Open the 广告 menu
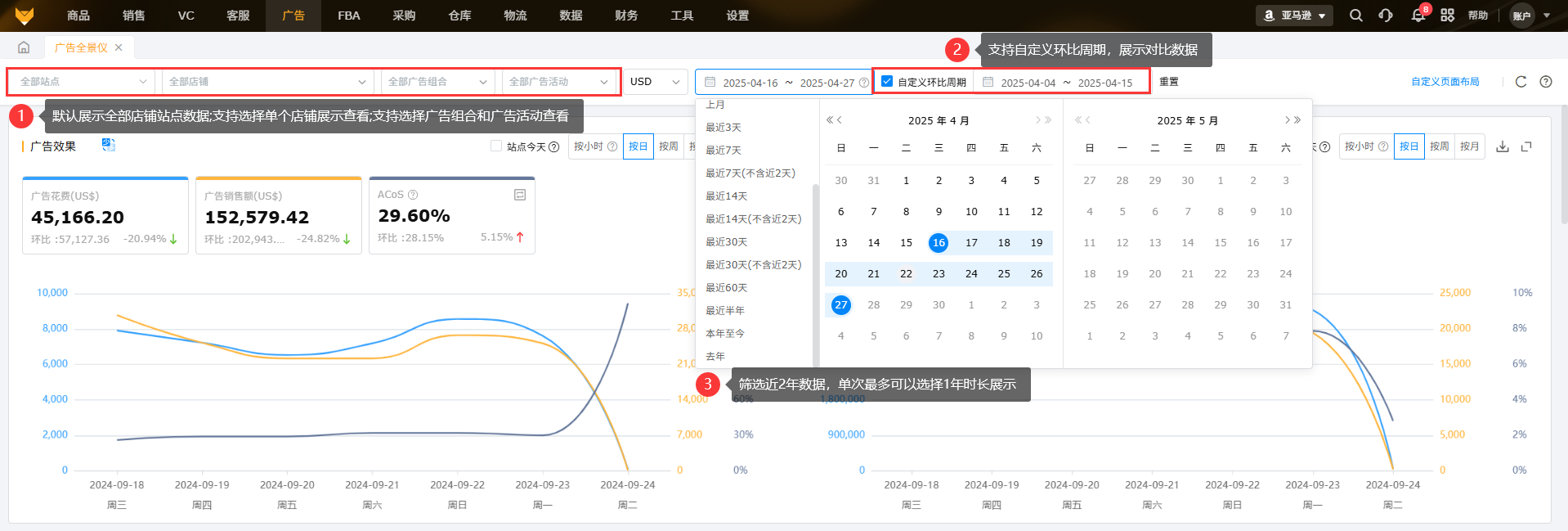The image size is (1568, 531). pyautogui.click(x=293, y=16)
